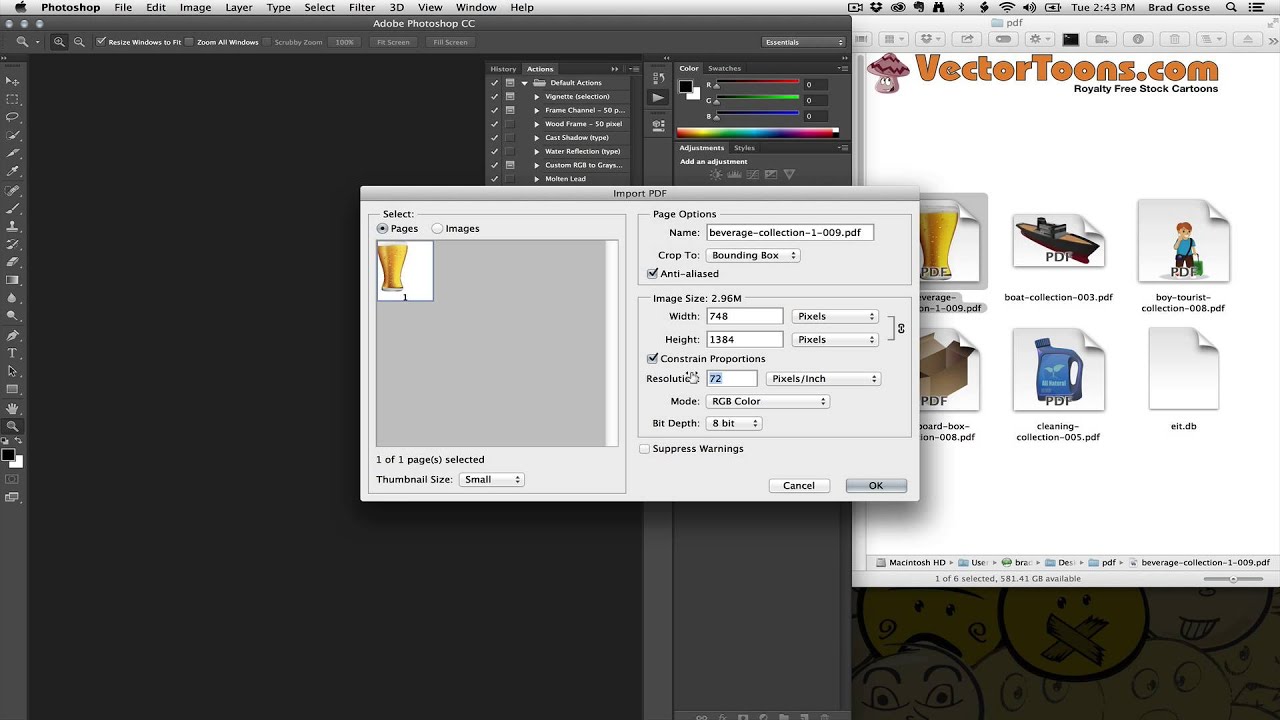Image resolution: width=1280 pixels, height=720 pixels.
Task: Open Spotlight search in menu bar
Action: [x=1231, y=7]
